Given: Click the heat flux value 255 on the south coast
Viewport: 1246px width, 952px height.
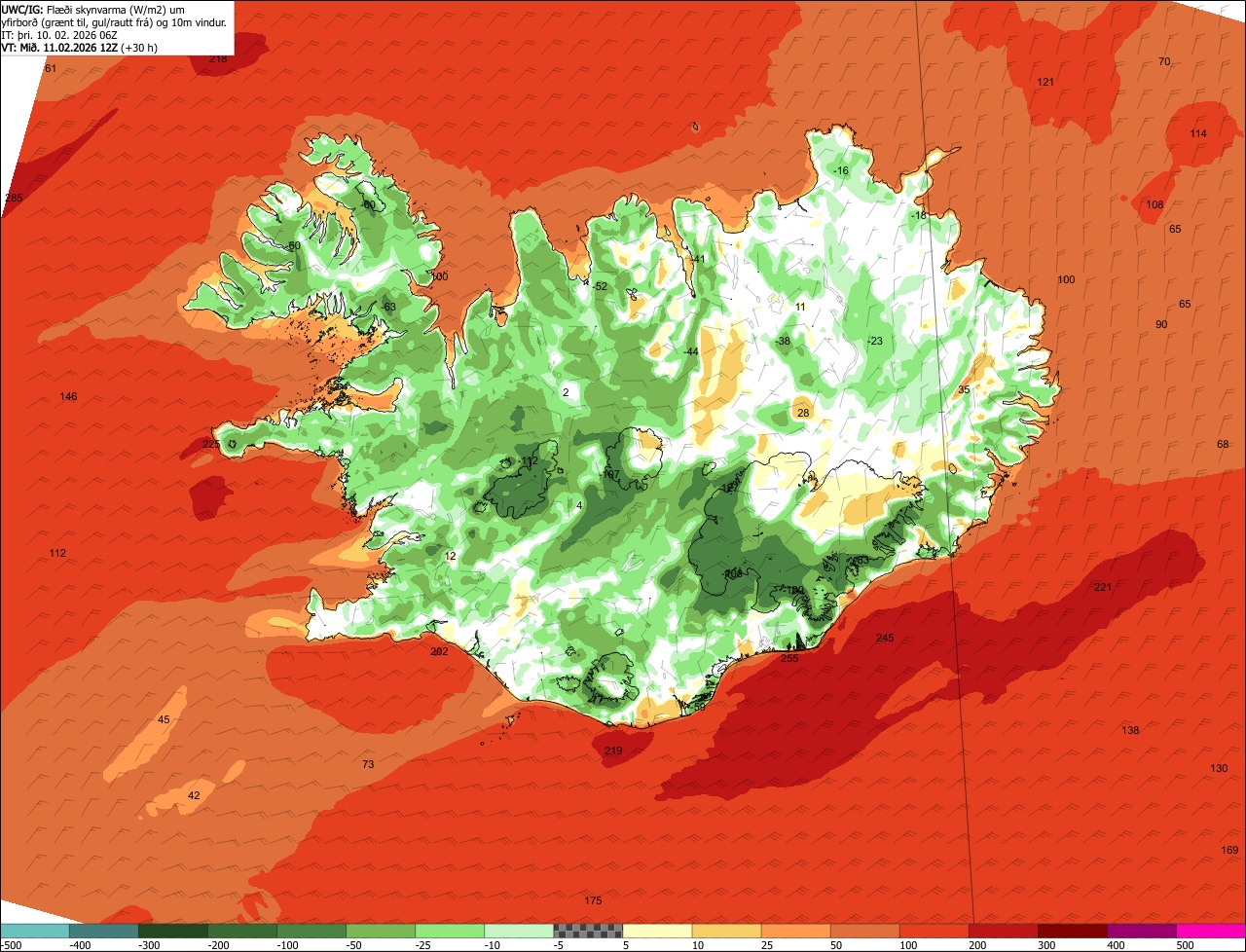Looking at the screenshot, I should tap(789, 658).
